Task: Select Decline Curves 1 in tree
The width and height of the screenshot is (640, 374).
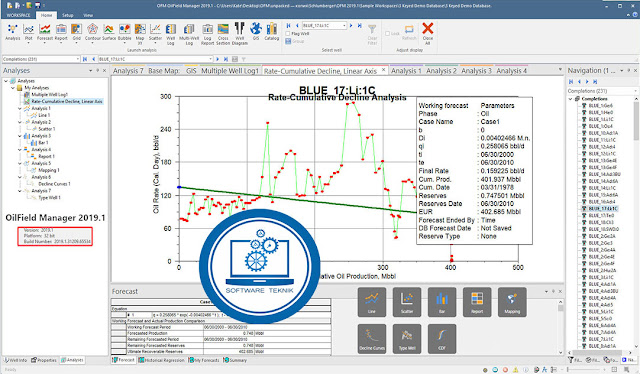Action: (54, 184)
